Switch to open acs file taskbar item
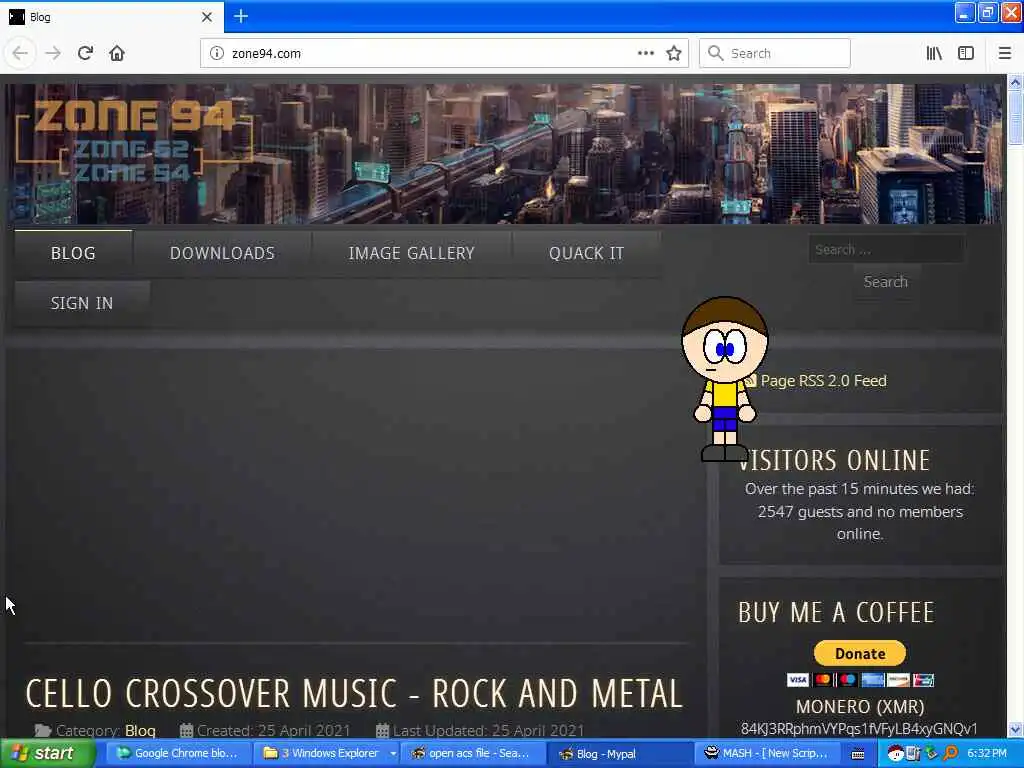Image resolution: width=1024 pixels, height=768 pixels. tap(473, 754)
